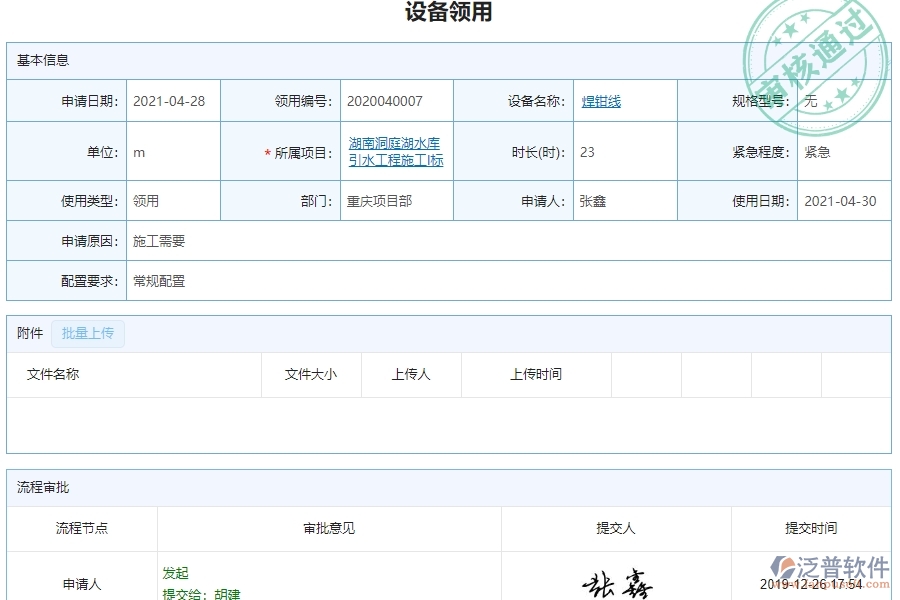
Task: Click the 申请原因 value 施工需要
Action: 159,240
